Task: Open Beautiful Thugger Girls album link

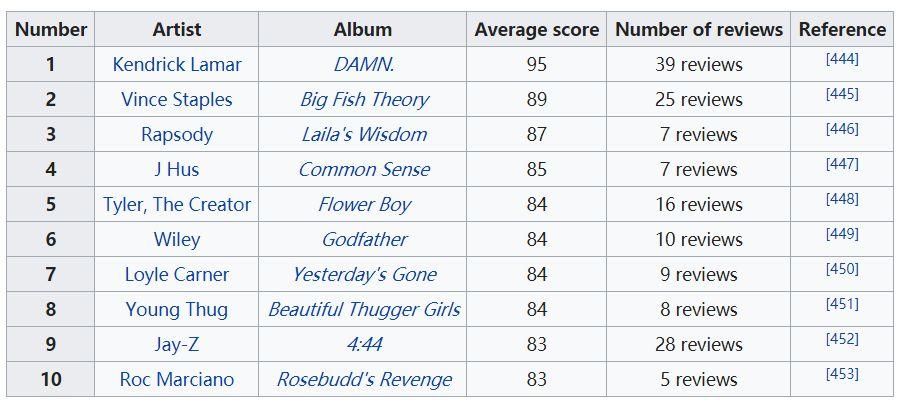Action: (363, 310)
